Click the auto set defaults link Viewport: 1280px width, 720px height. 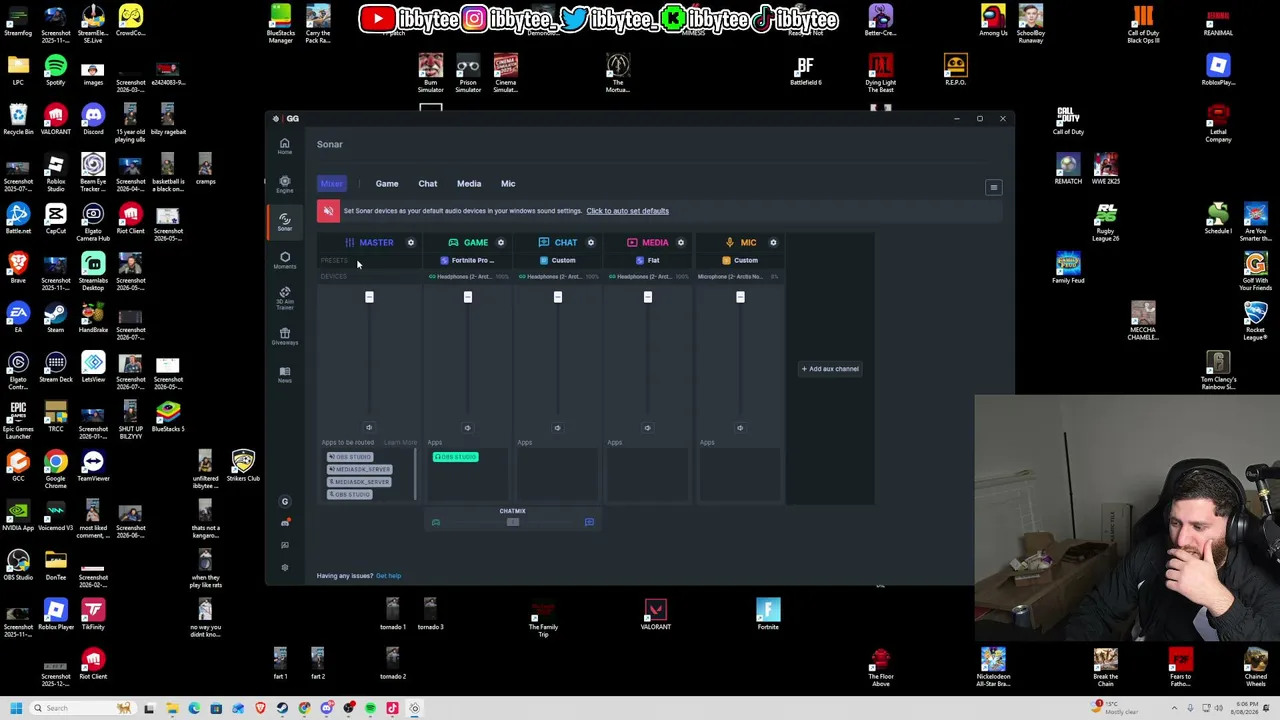click(x=627, y=211)
